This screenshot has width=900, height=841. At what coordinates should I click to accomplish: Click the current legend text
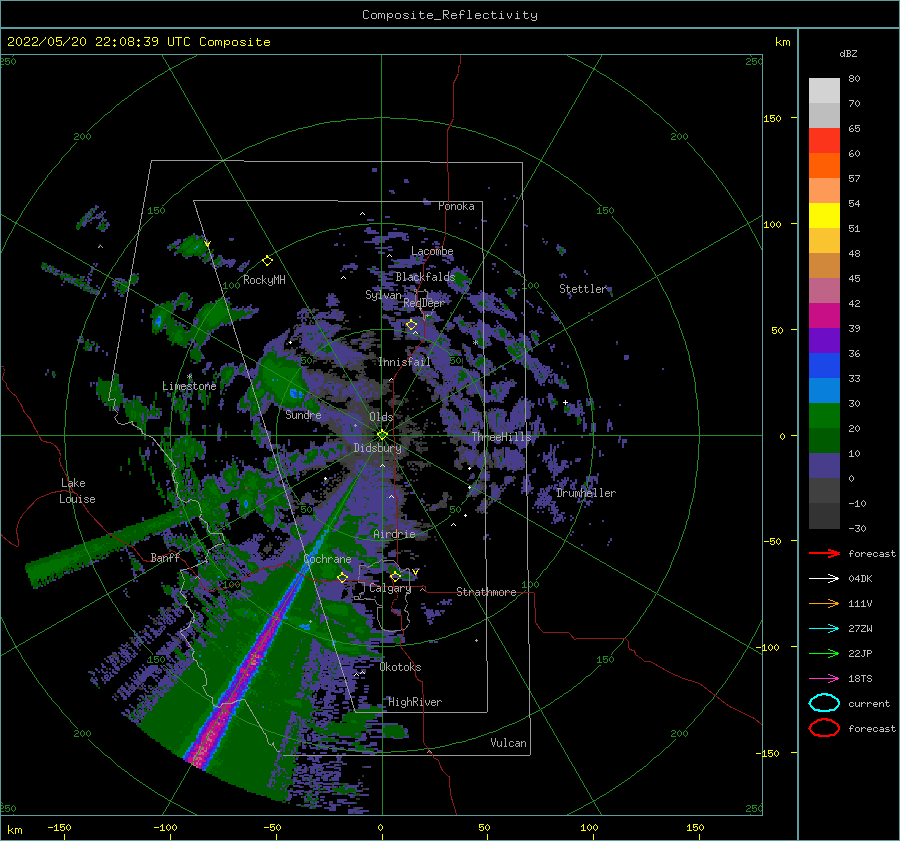[869, 703]
